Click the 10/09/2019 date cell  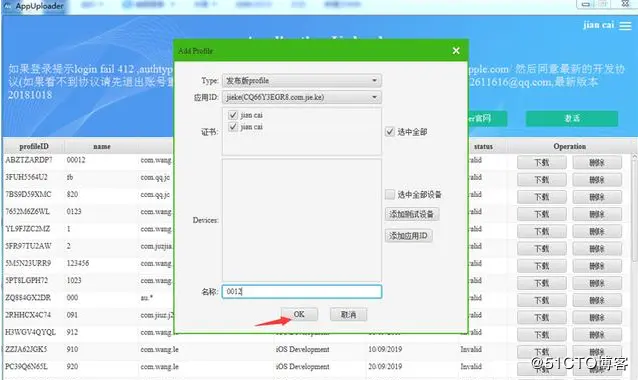[x=385, y=349]
